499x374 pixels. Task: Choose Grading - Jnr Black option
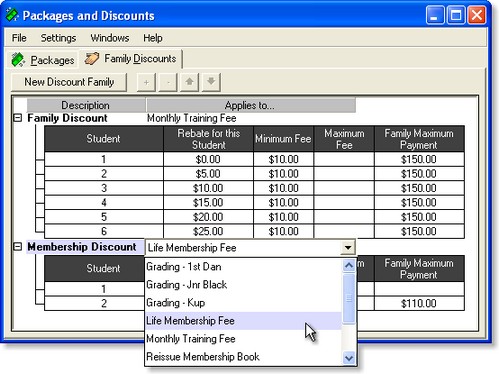point(243,285)
